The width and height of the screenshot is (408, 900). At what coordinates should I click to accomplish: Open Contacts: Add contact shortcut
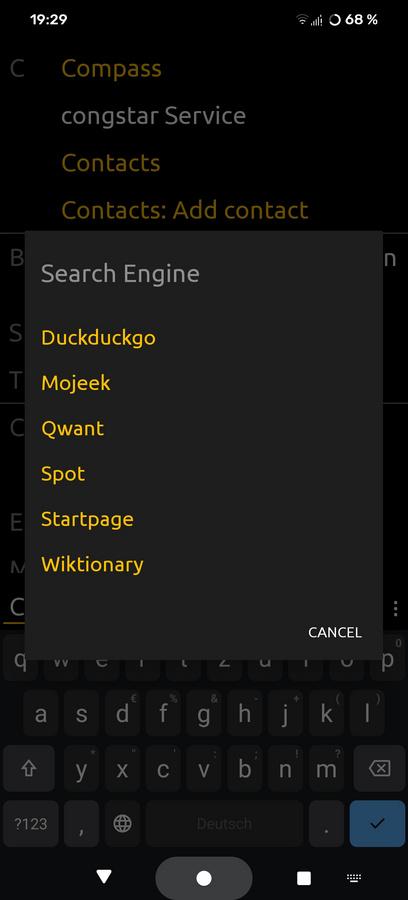coord(185,210)
